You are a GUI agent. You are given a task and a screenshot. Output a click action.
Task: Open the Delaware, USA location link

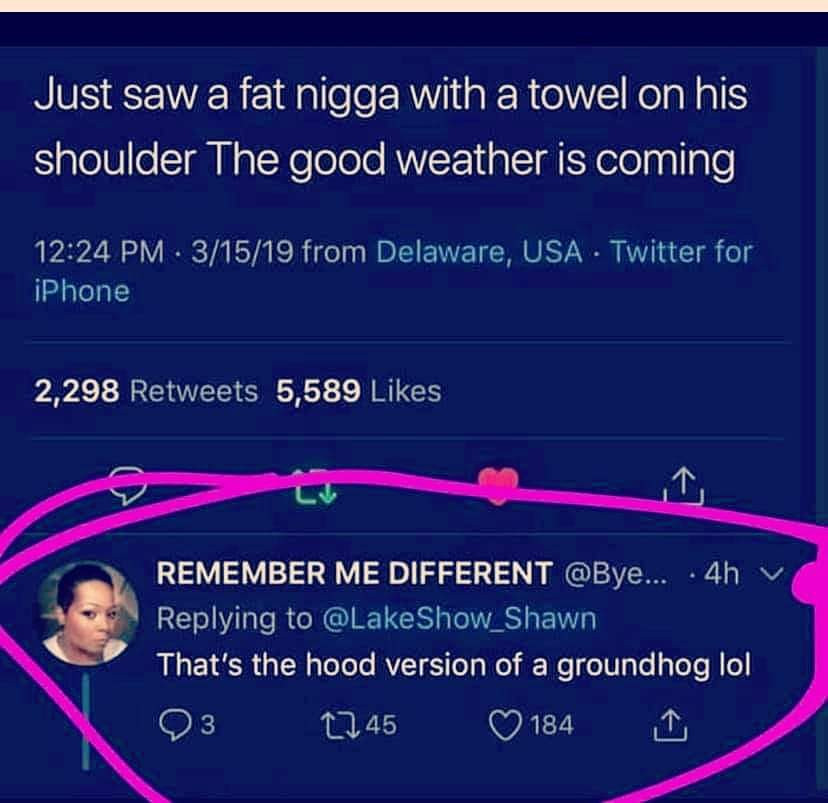(479, 251)
